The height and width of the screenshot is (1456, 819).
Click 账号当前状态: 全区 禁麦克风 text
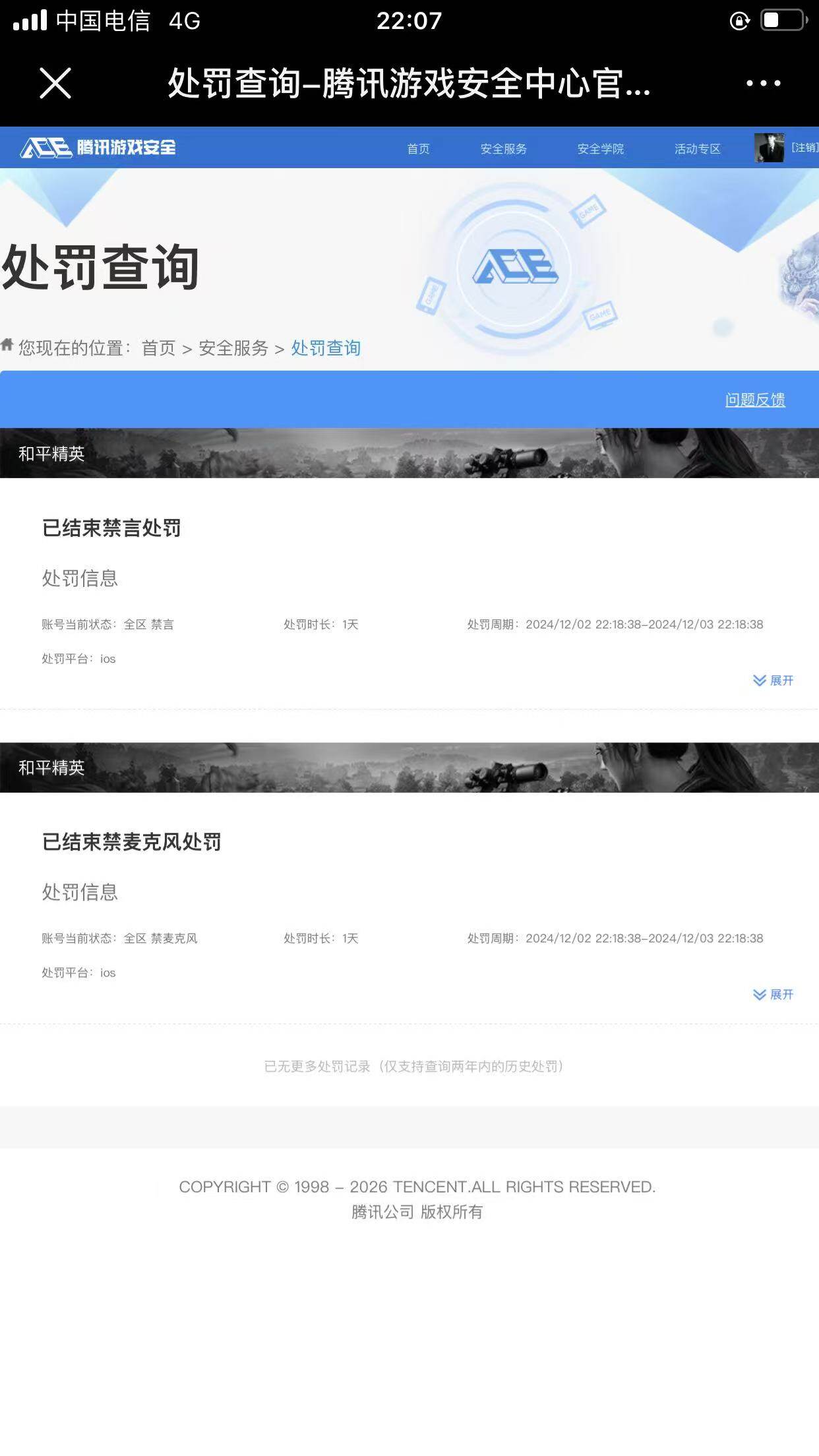[119, 938]
